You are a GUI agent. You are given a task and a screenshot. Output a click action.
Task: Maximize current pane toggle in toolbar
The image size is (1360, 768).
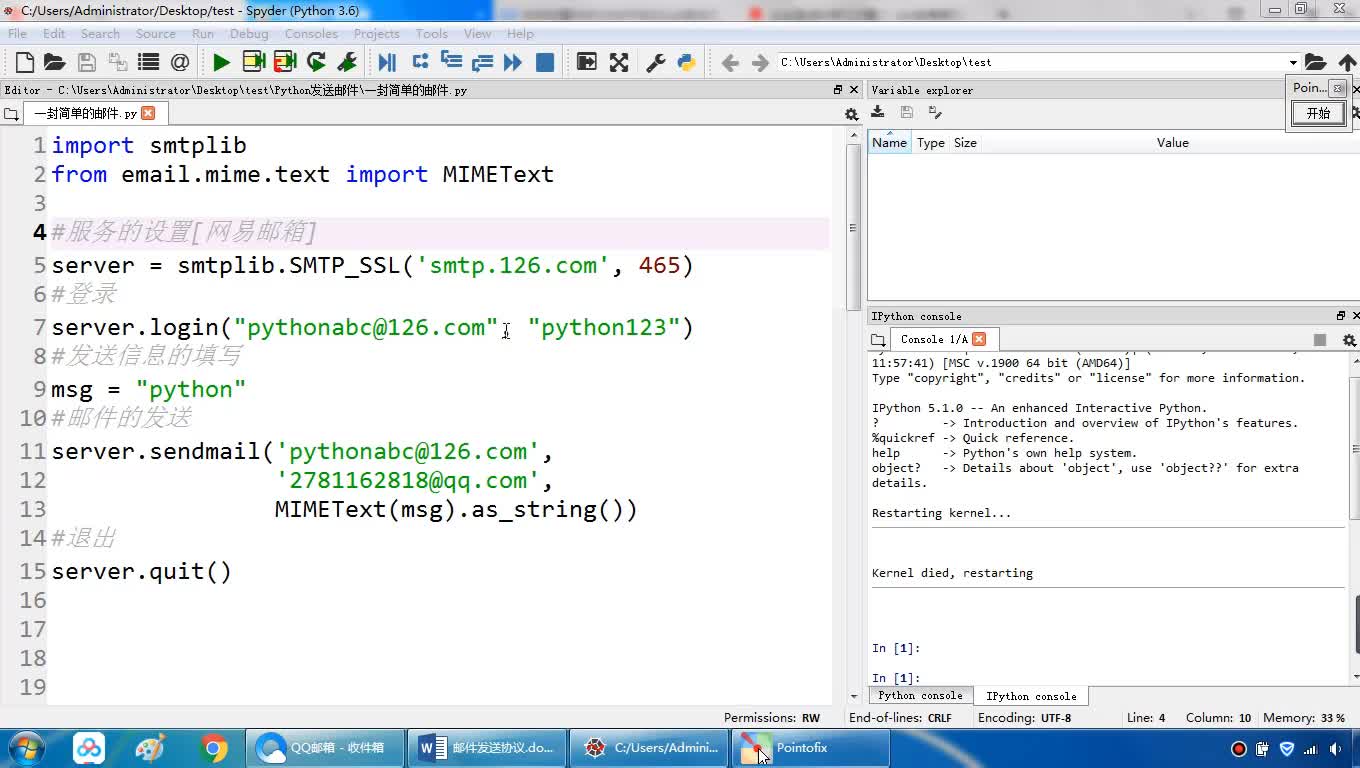click(587, 62)
